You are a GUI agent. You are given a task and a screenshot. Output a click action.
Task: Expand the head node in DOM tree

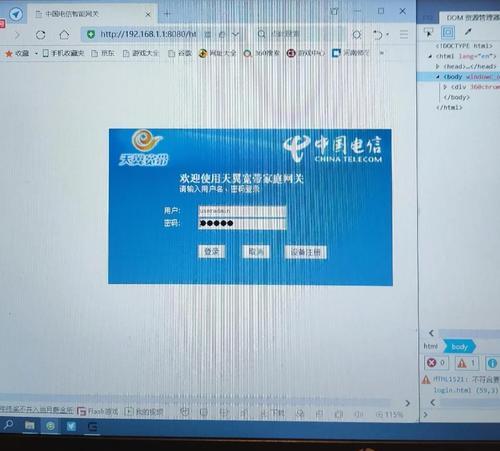[437, 66]
